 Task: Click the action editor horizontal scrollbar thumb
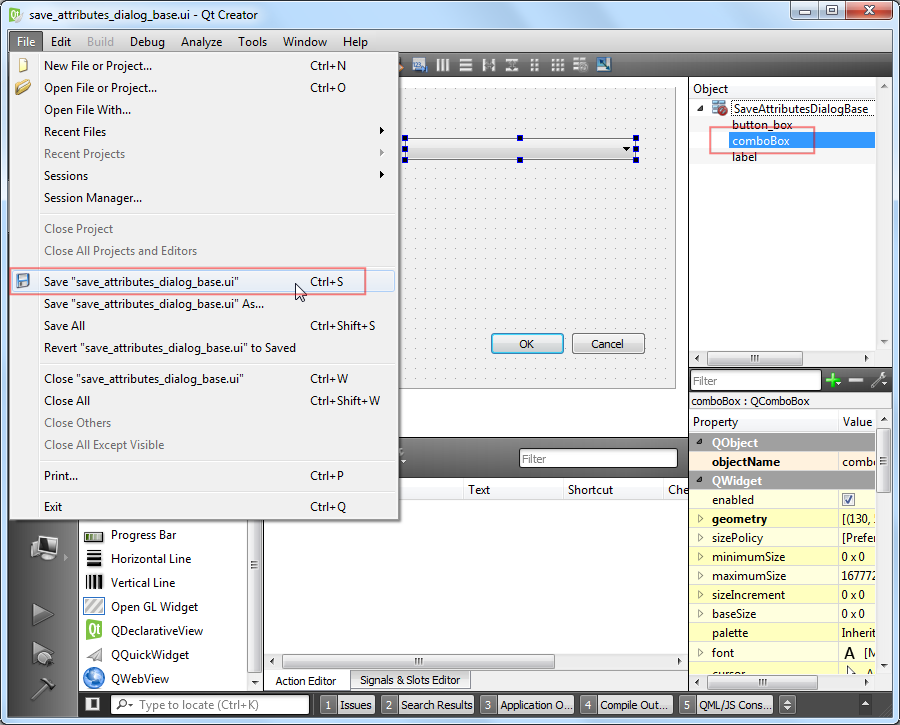click(418, 661)
